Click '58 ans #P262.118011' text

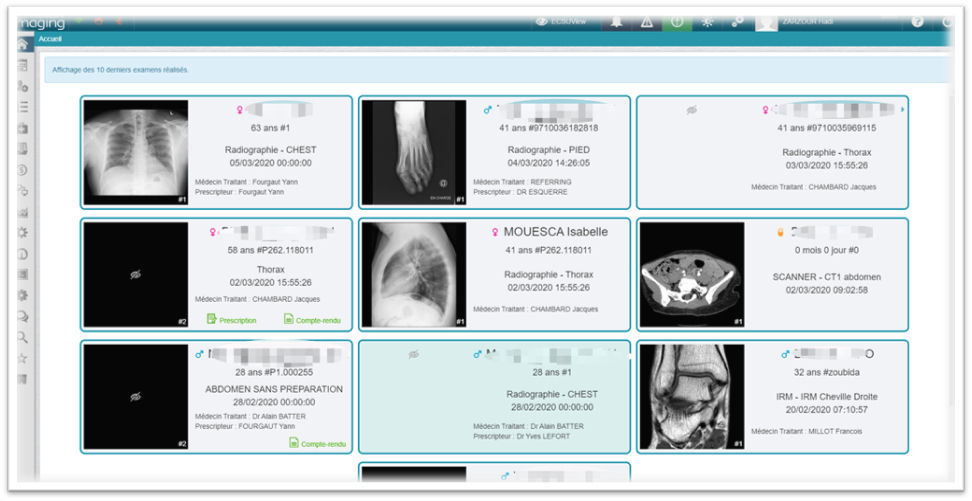[x=271, y=250]
